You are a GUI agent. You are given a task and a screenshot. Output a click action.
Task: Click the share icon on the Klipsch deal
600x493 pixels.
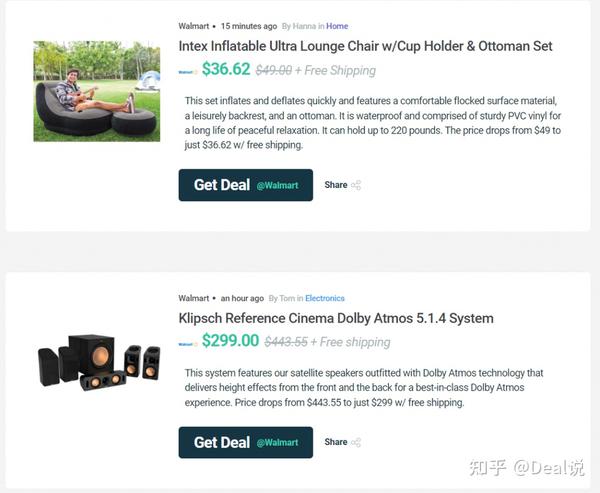356,442
